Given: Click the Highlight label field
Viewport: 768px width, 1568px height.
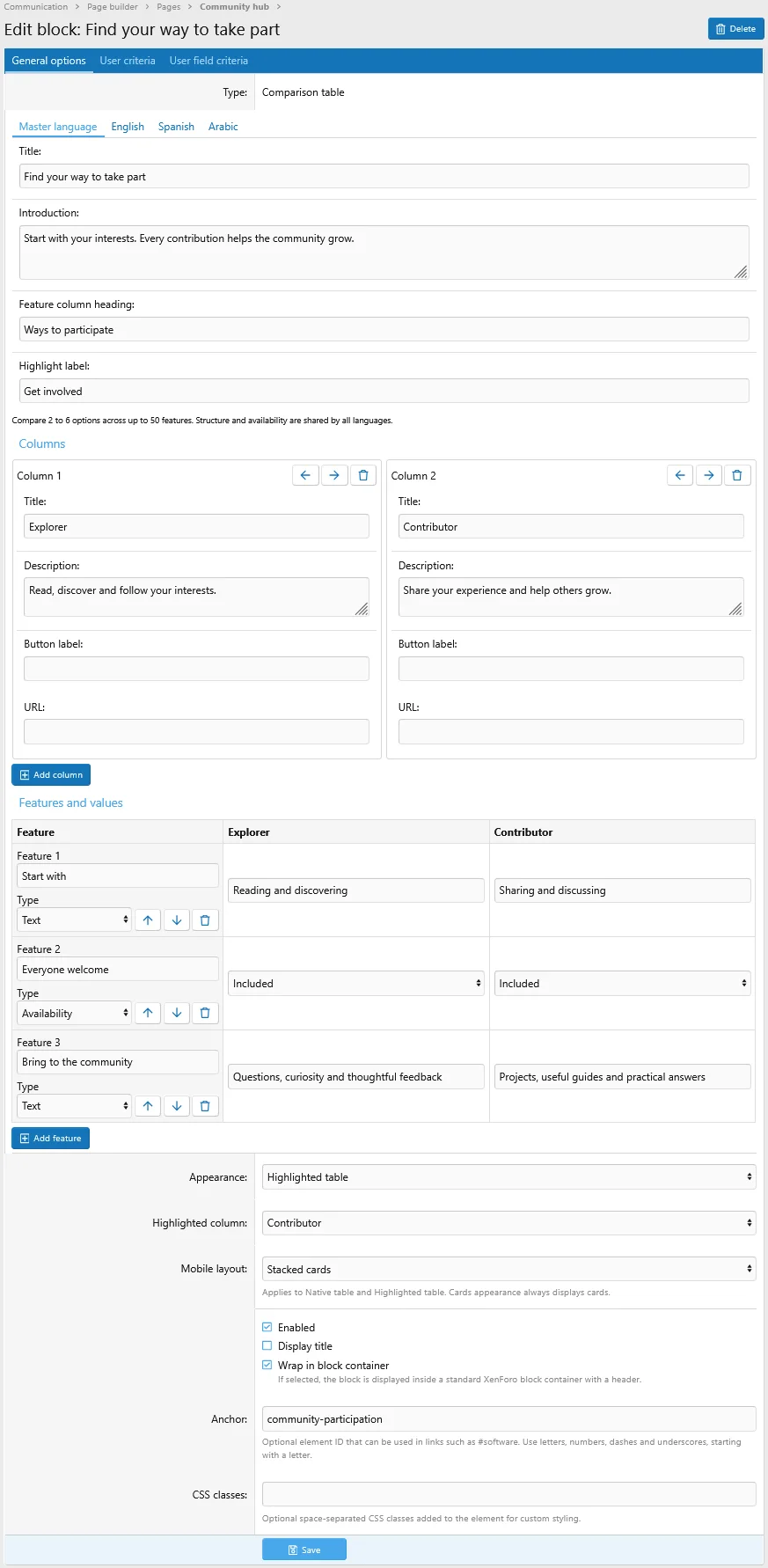Looking at the screenshot, I should pyautogui.click(x=384, y=392).
